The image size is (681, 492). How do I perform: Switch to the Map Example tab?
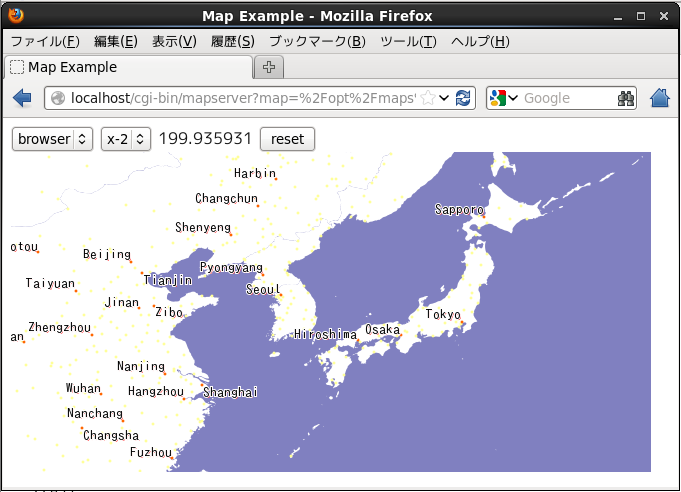tap(128, 67)
